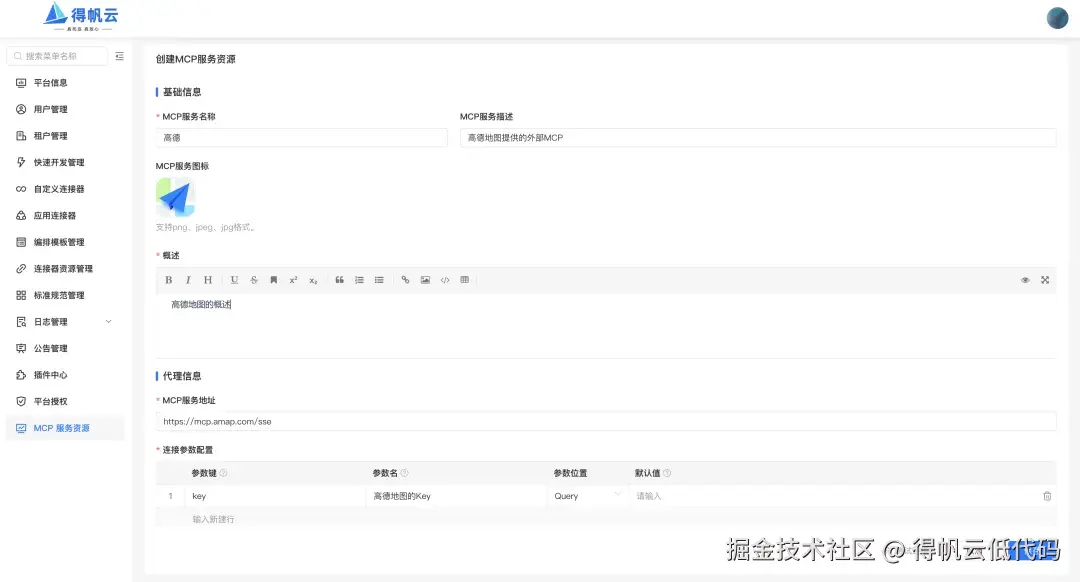Open 应用连接器 in the sidebar
The width and height of the screenshot is (1080, 582).
coord(65,216)
